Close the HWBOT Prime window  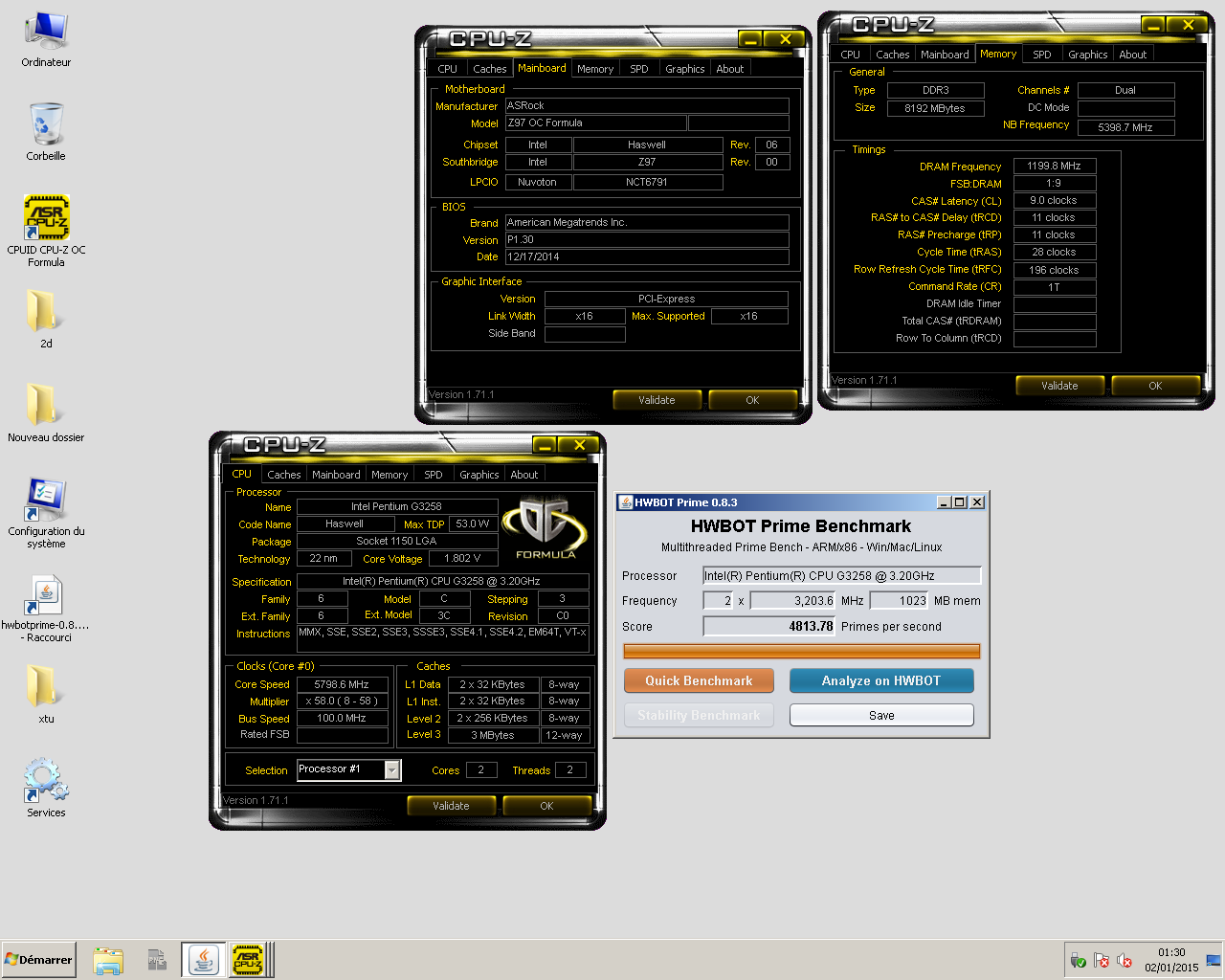point(977,502)
